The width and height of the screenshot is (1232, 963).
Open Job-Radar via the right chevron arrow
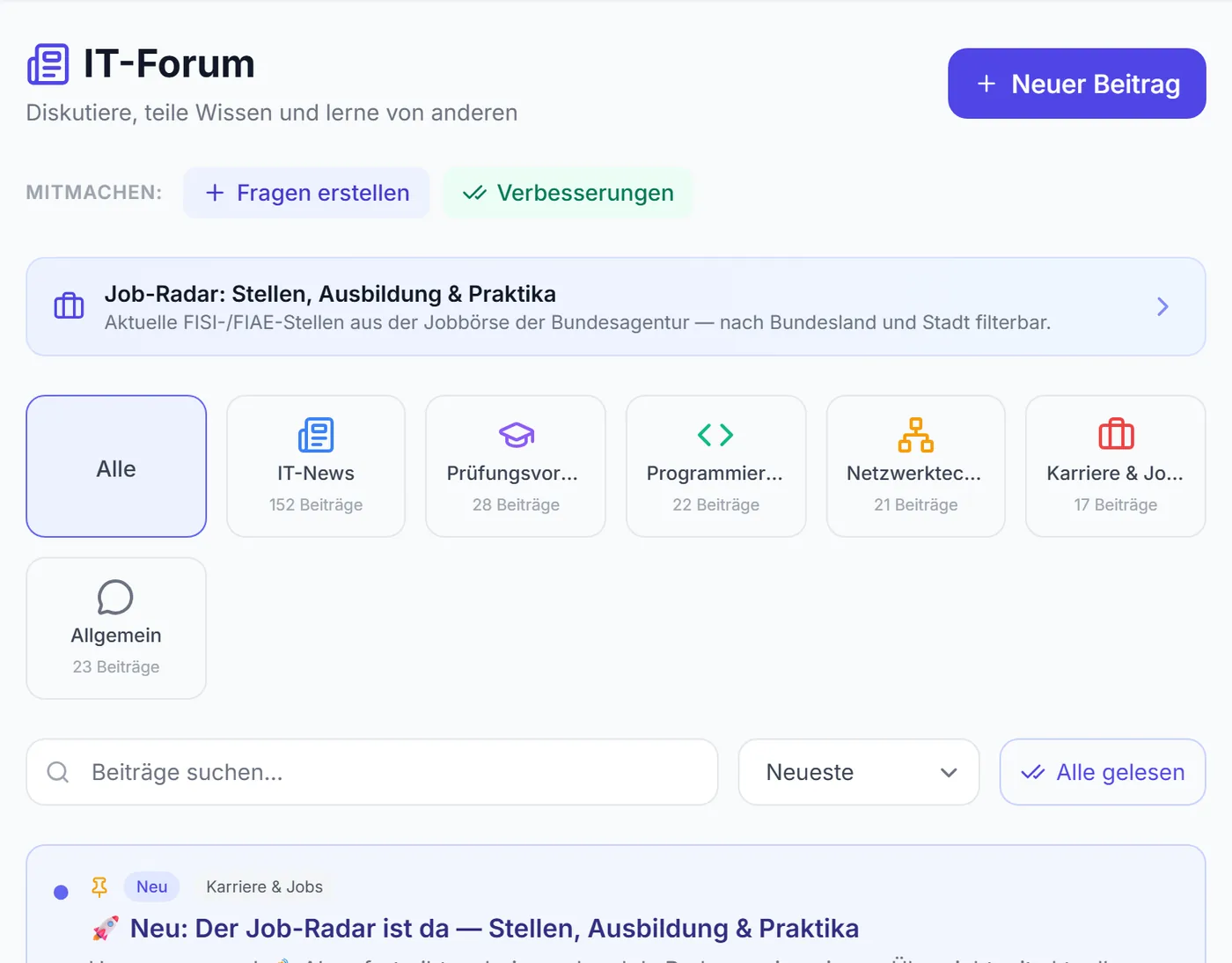1162,306
